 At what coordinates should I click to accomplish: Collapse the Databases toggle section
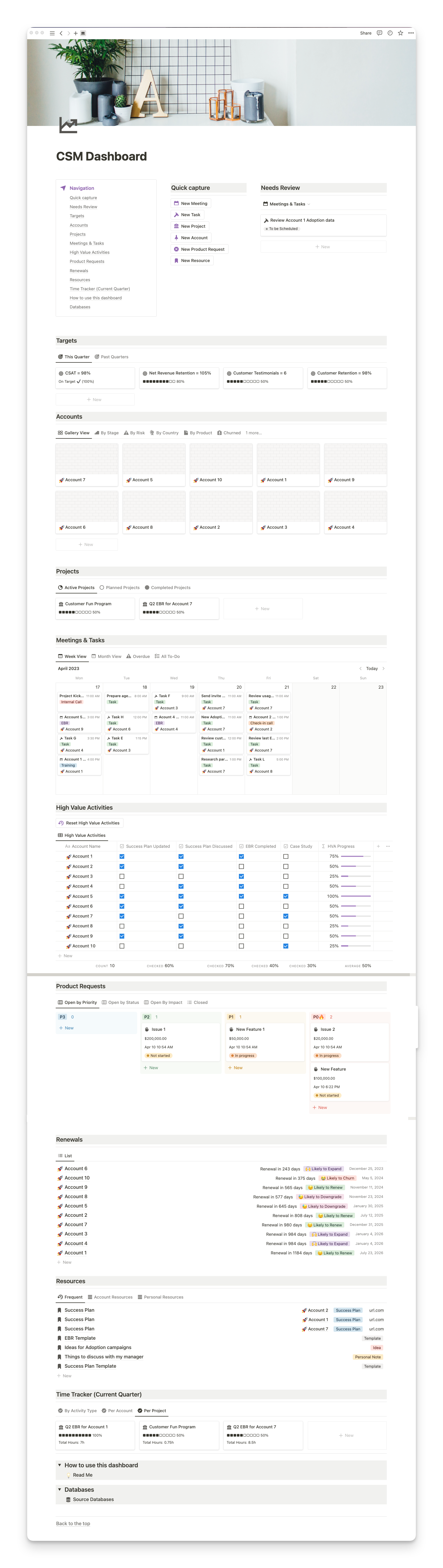coord(60,1490)
